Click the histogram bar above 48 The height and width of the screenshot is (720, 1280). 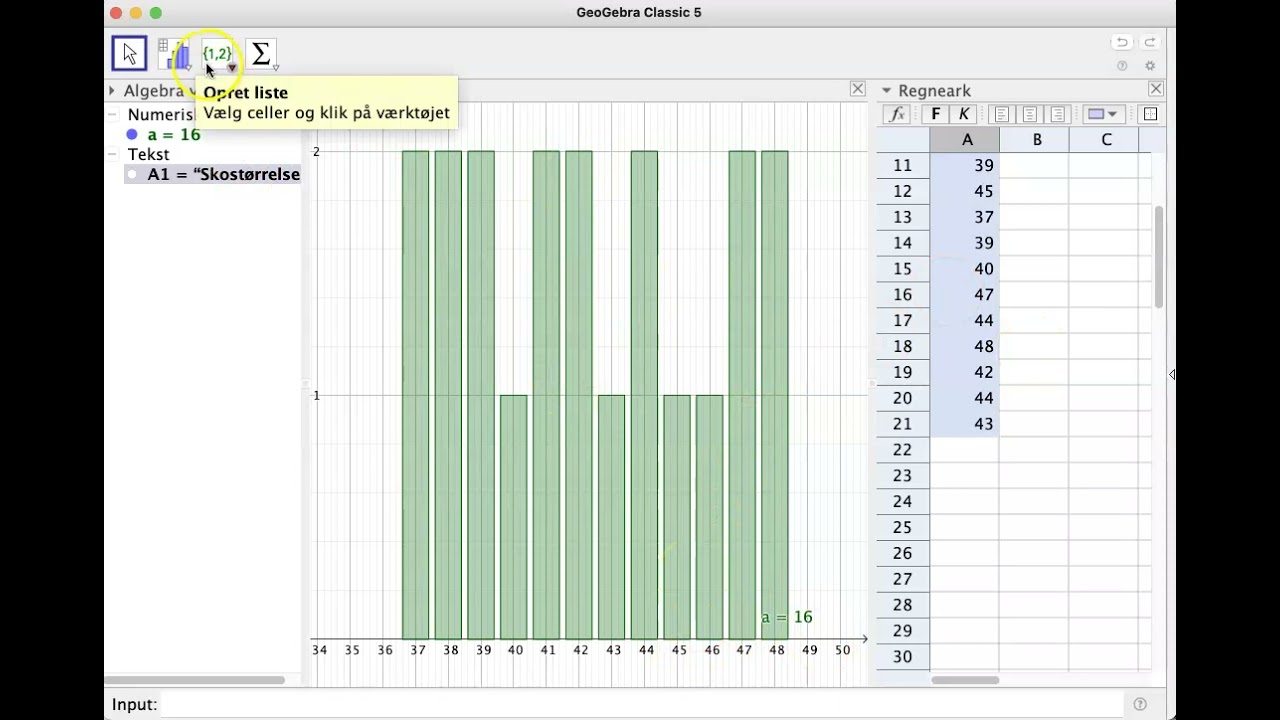pos(775,395)
